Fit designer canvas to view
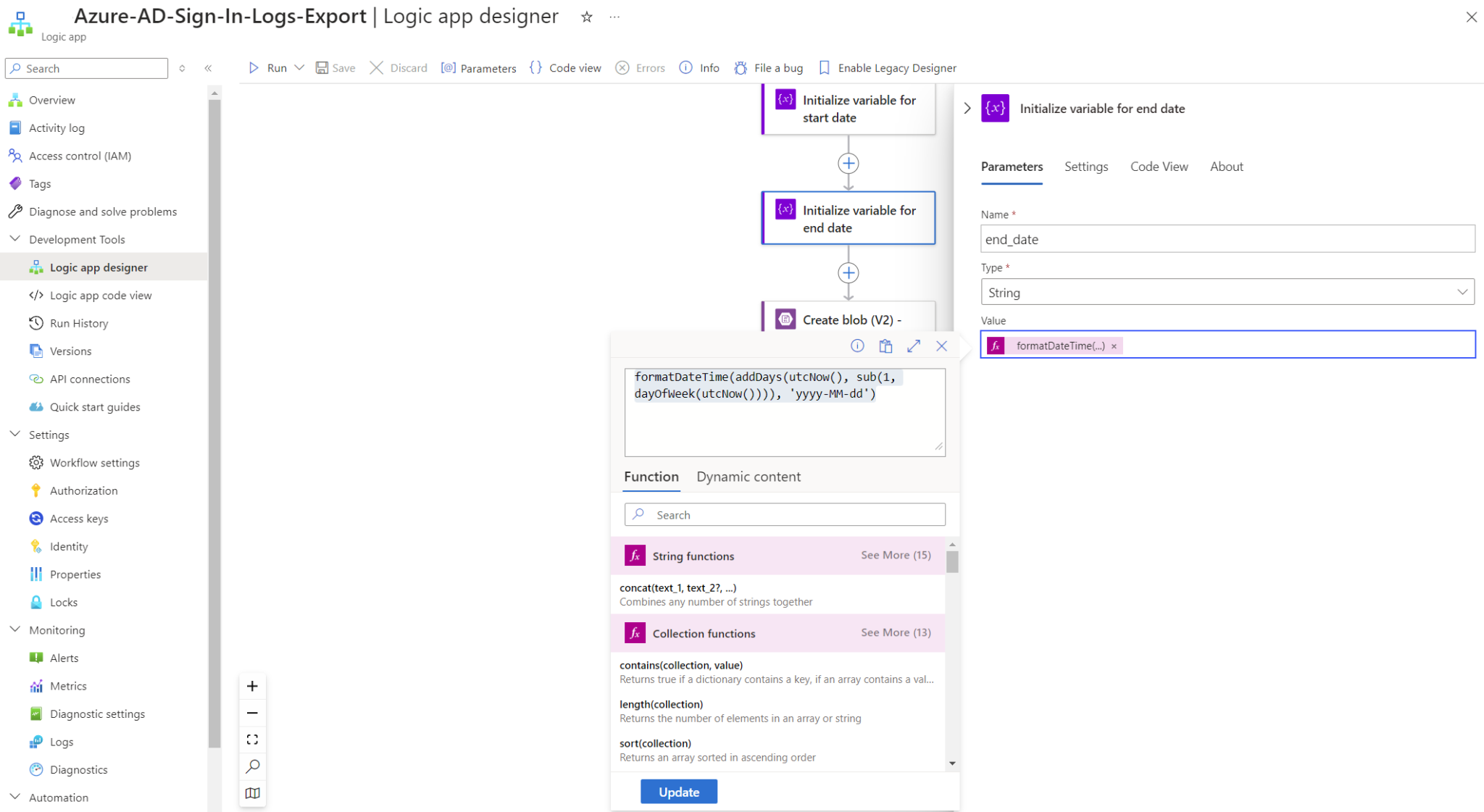 (x=252, y=740)
